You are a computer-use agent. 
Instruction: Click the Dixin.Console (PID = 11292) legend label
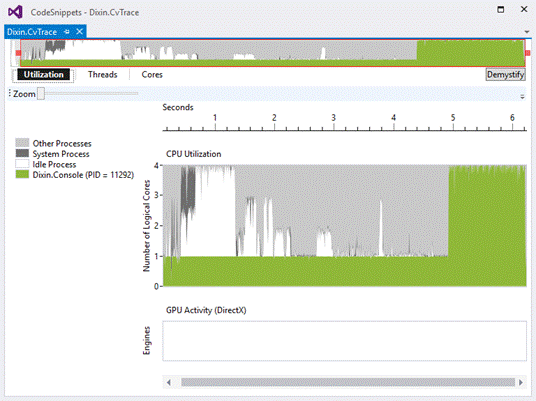click(x=83, y=175)
